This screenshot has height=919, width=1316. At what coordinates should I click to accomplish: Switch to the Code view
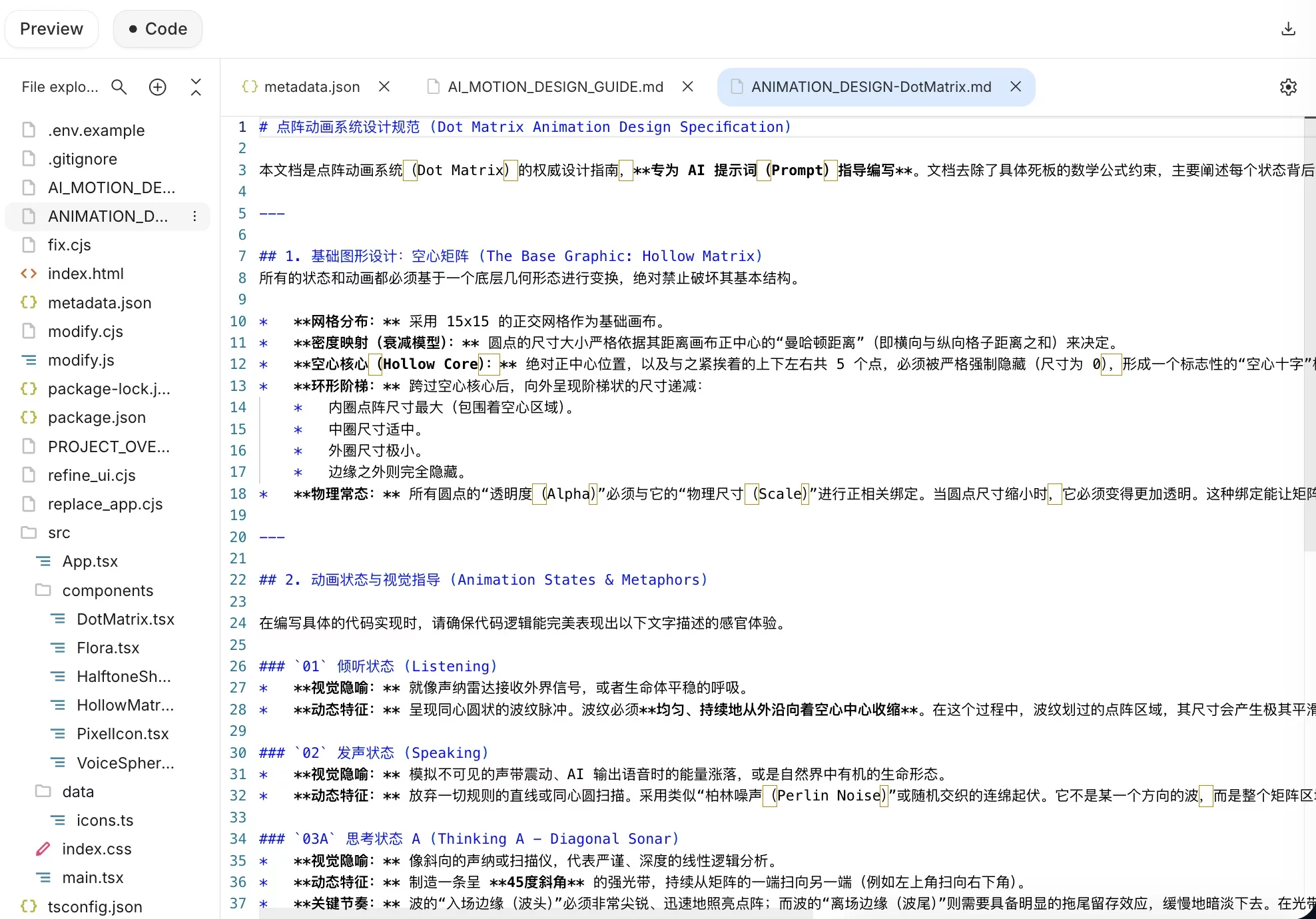157,29
